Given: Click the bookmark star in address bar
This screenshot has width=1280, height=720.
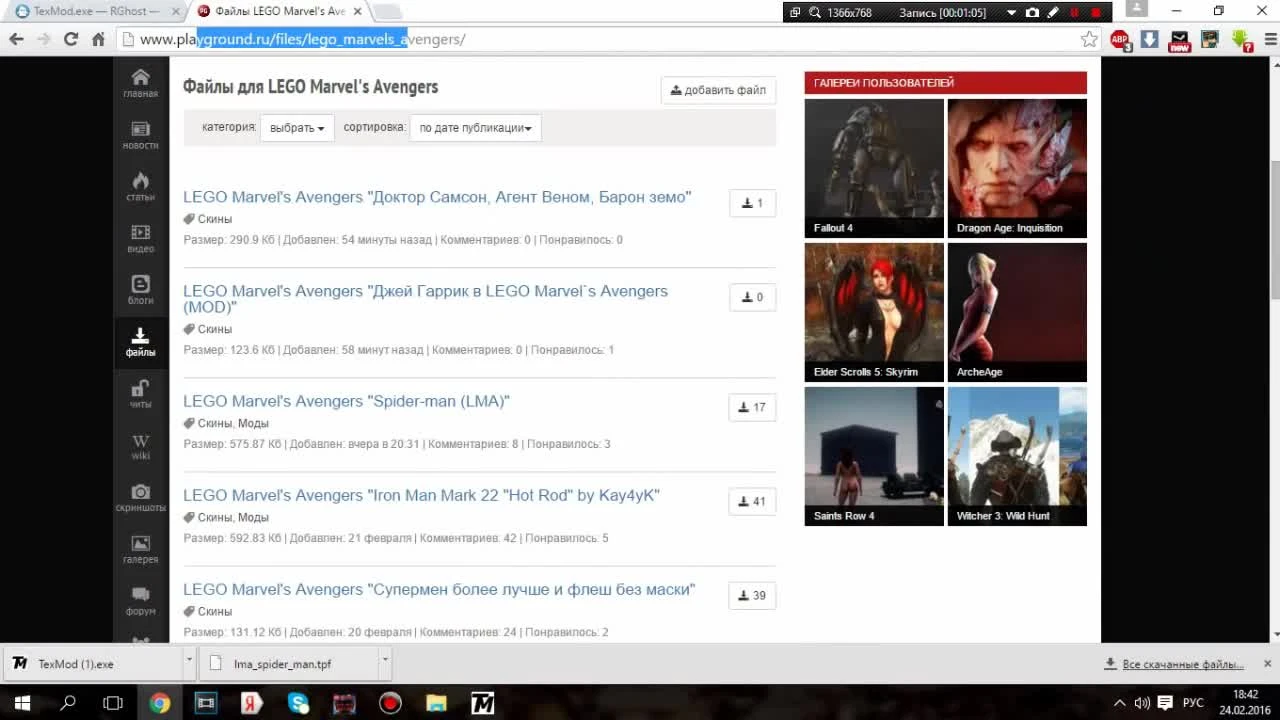Looking at the screenshot, I should 1089,39.
